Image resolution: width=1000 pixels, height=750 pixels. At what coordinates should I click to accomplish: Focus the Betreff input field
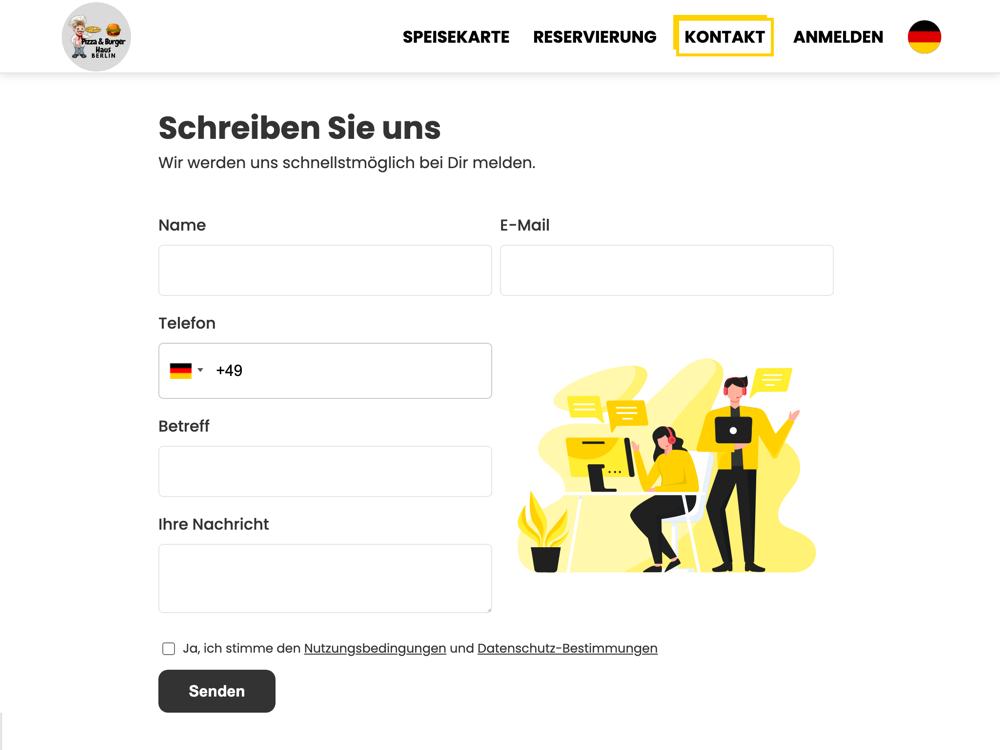(325, 471)
